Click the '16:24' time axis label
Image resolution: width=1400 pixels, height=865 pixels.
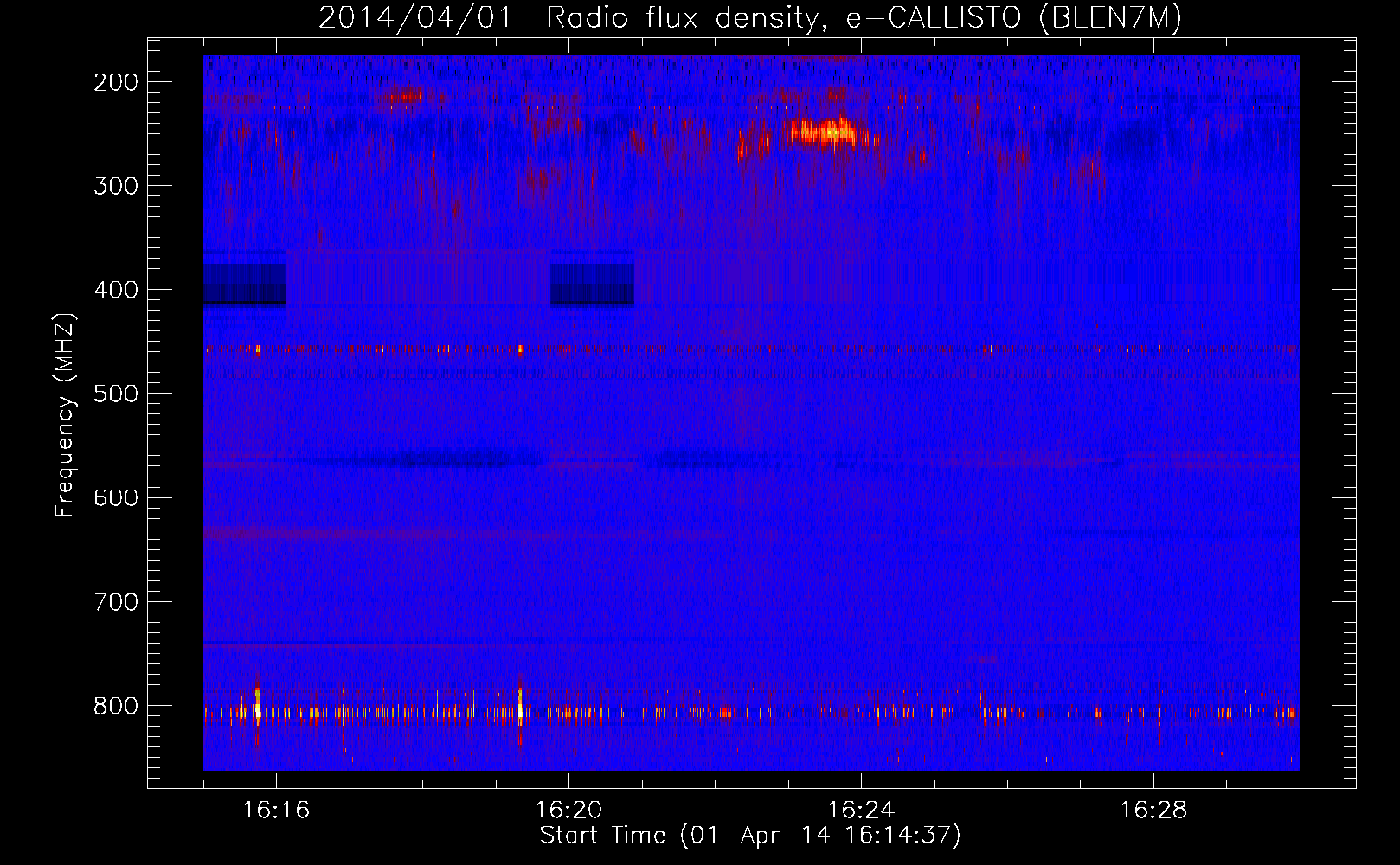point(861,811)
